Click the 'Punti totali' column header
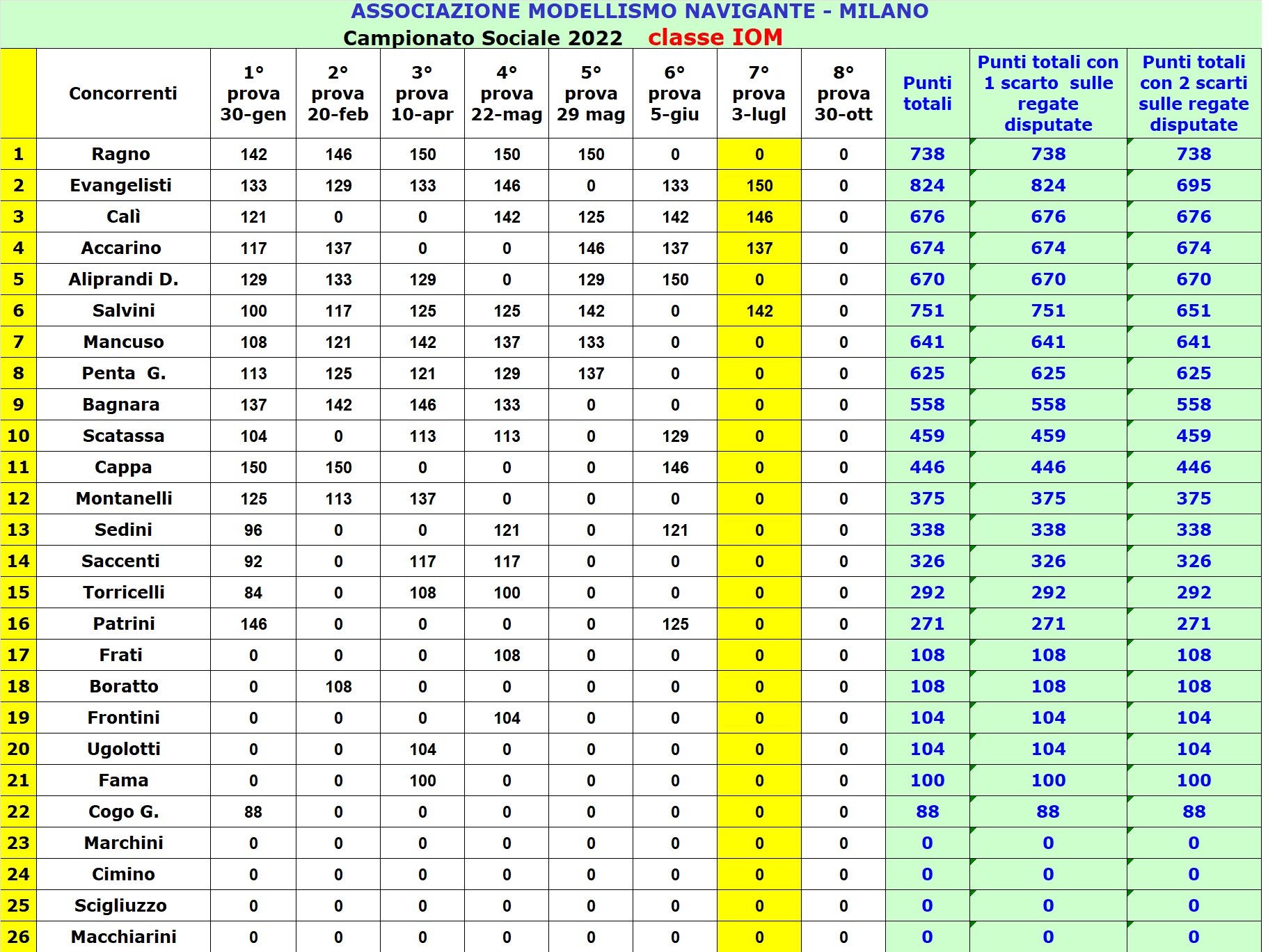1268x952 pixels. click(928, 93)
